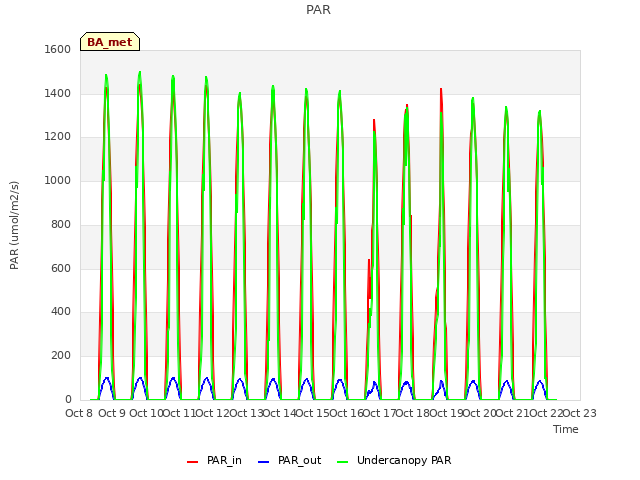
Task: Click the 1600 y-axis tick label
Action: coord(58,49)
